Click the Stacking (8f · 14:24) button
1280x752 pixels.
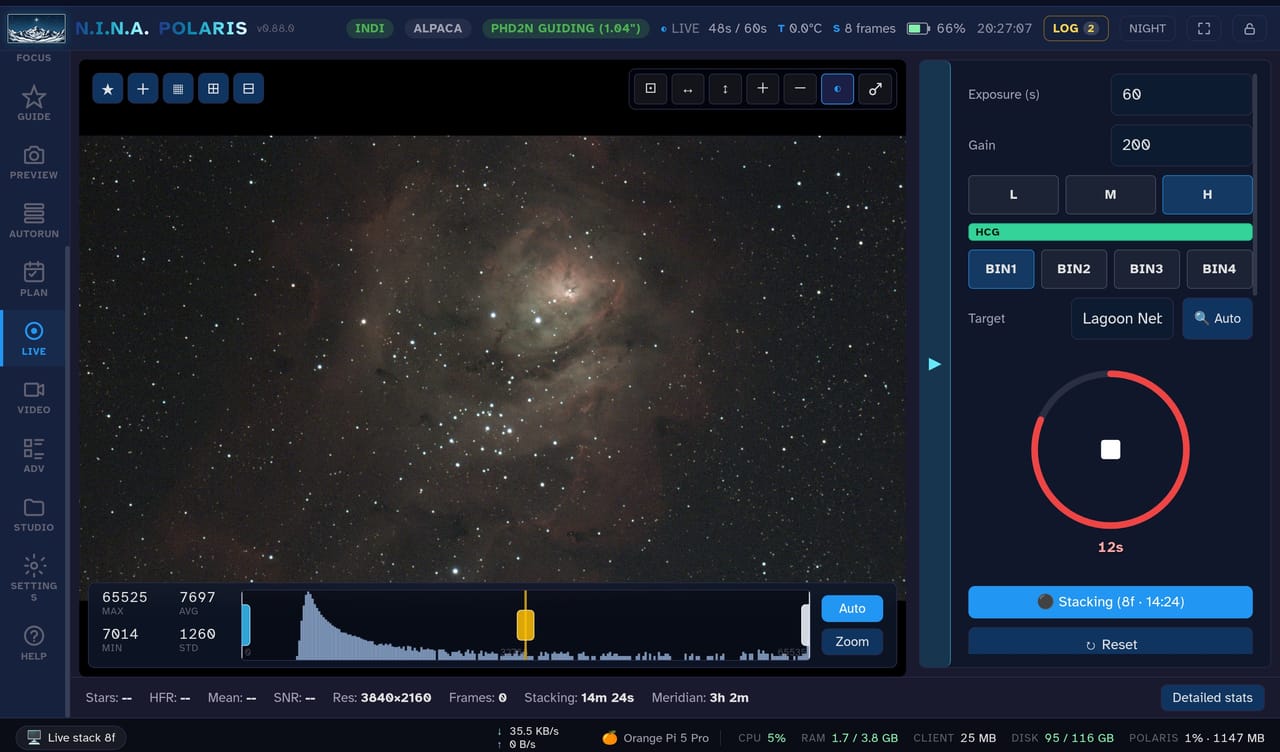pyautogui.click(x=1110, y=602)
